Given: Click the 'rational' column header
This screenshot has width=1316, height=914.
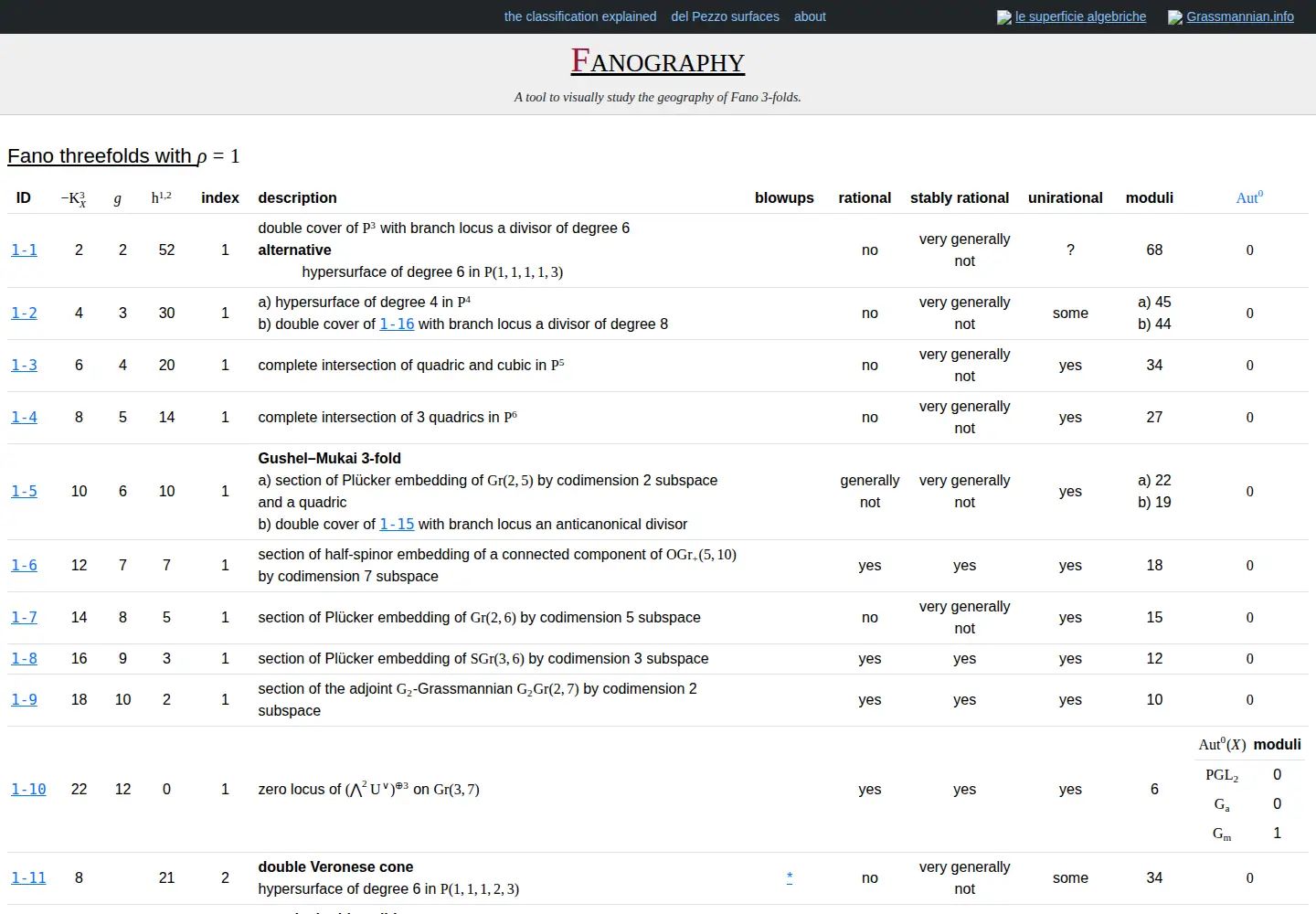Looking at the screenshot, I should pos(865,197).
